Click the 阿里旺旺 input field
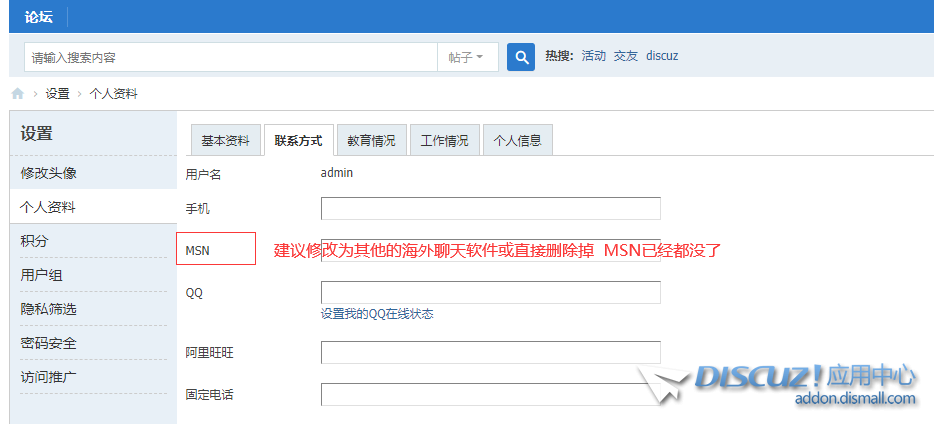934x424 pixels. coord(491,353)
